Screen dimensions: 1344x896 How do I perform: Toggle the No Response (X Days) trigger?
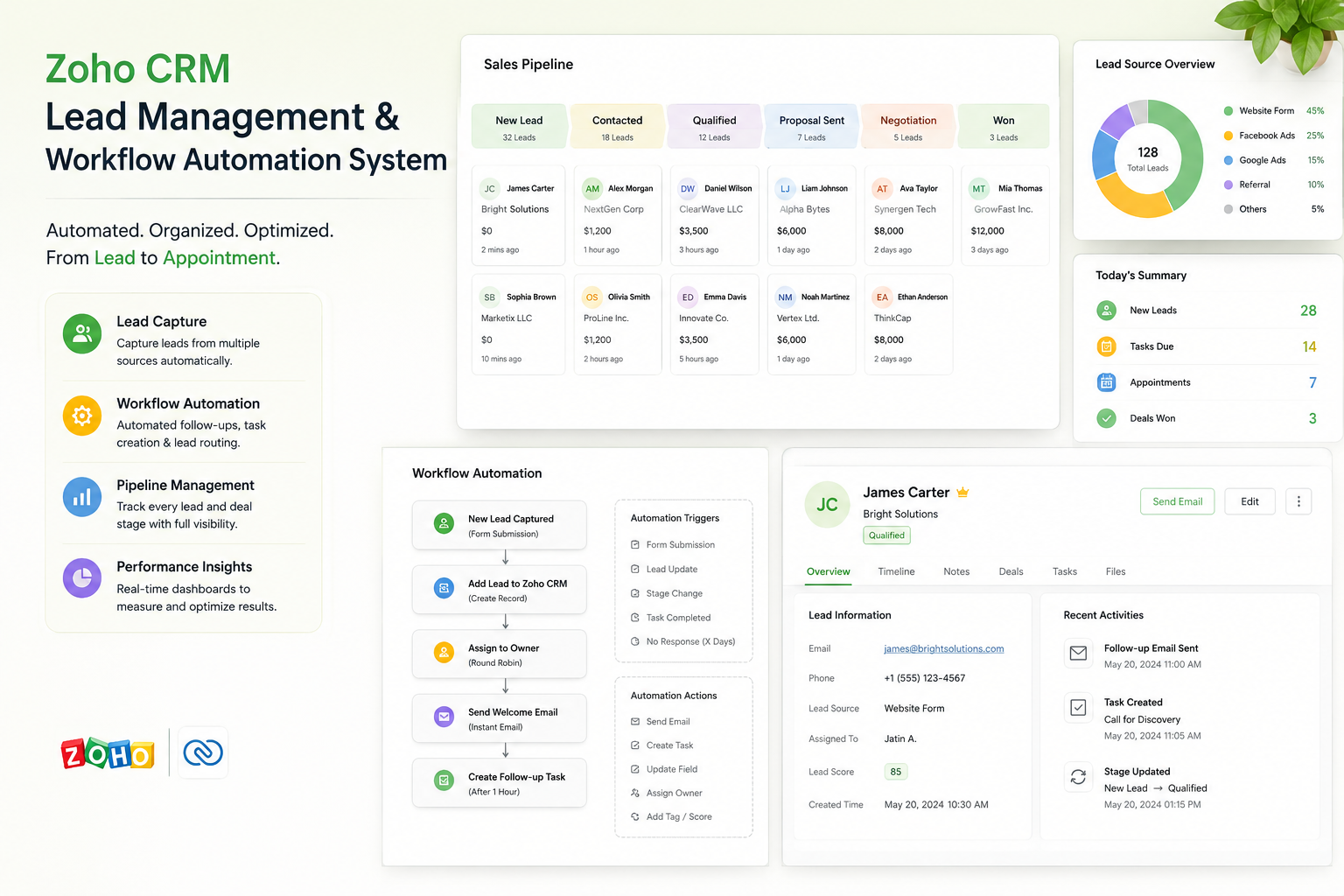point(635,641)
